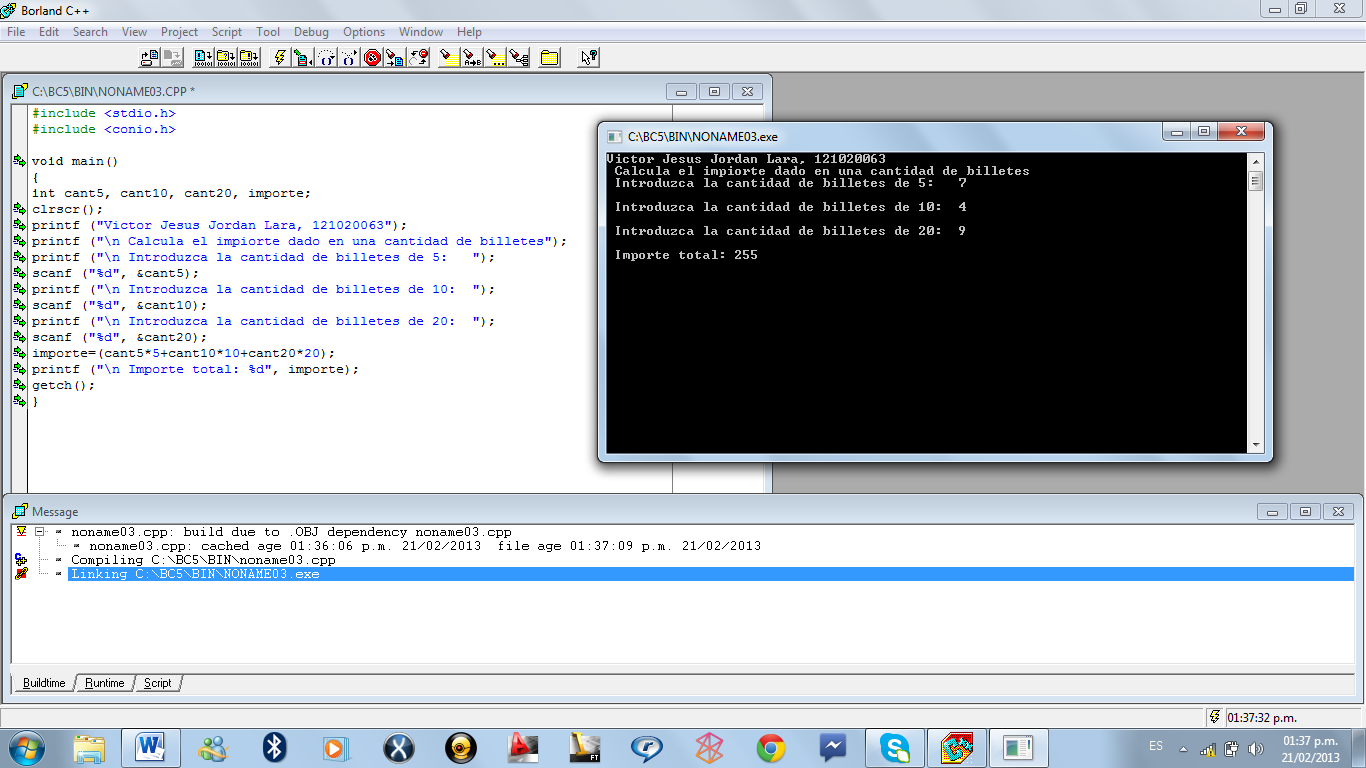Click the red stop sign abort icon
Screen dimensions: 1366x768
click(371, 57)
